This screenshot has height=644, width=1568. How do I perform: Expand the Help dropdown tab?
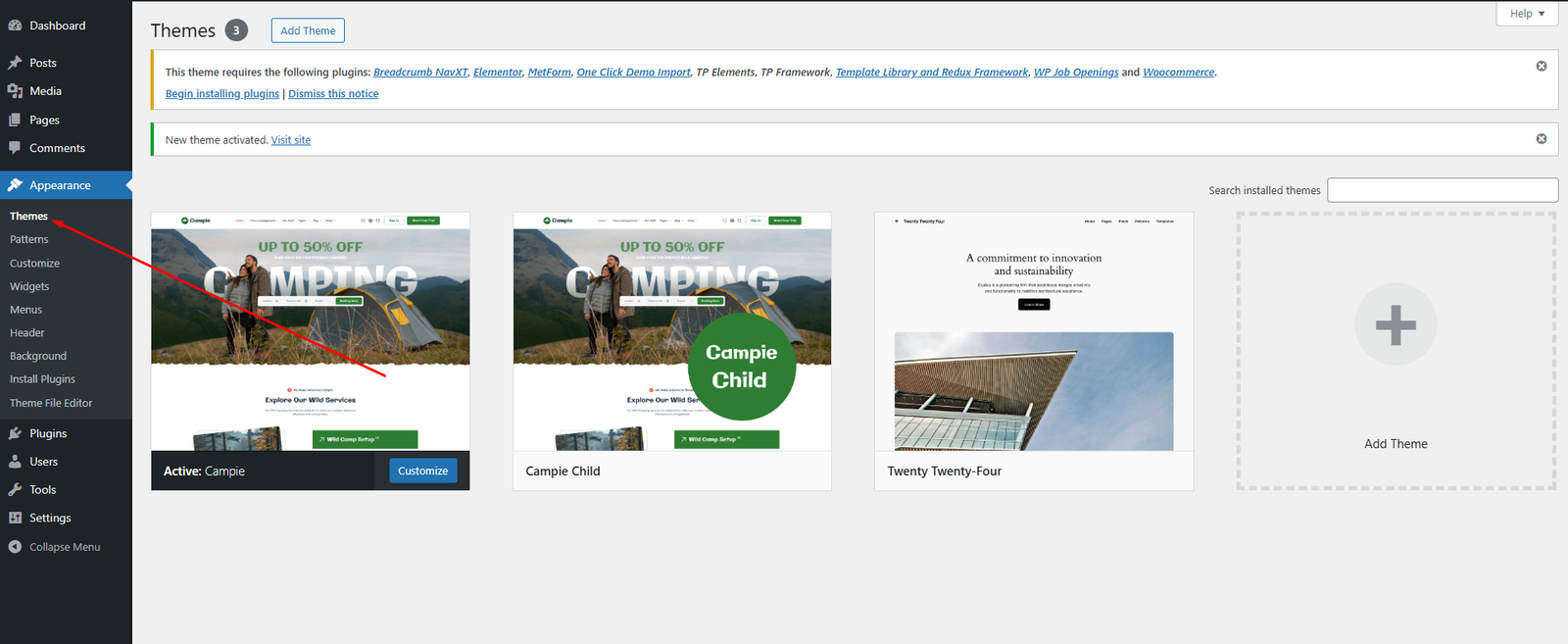click(x=1527, y=14)
